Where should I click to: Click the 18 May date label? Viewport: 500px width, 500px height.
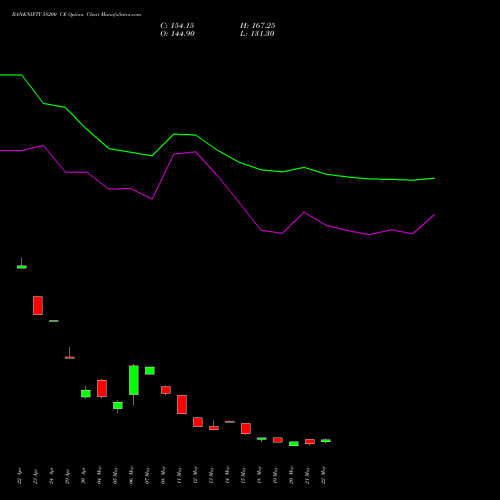pyautogui.click(x=260, y=475)
